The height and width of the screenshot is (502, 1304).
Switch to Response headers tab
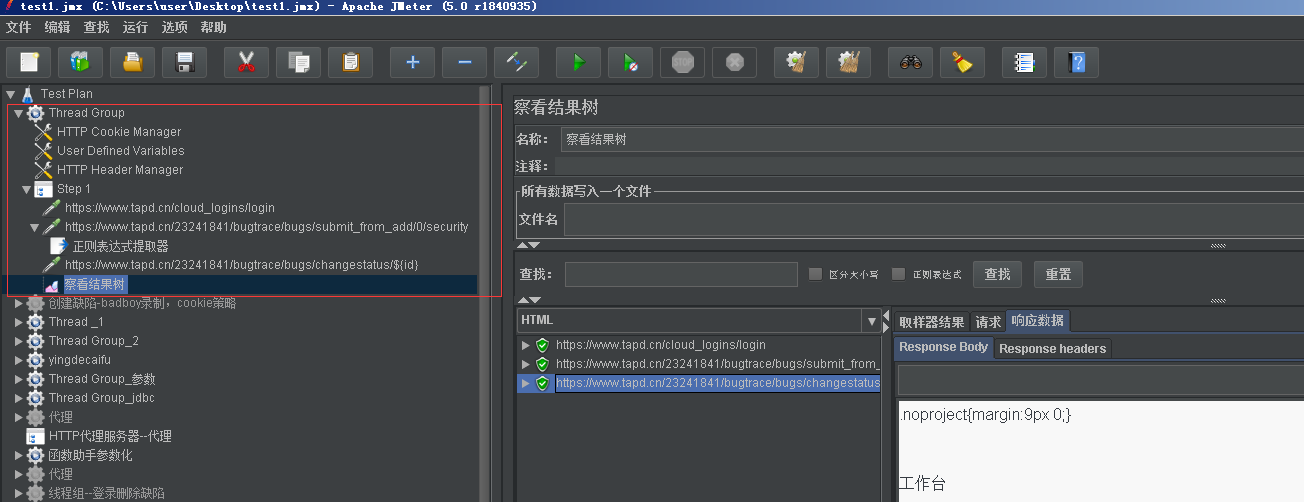(1053, 349)
